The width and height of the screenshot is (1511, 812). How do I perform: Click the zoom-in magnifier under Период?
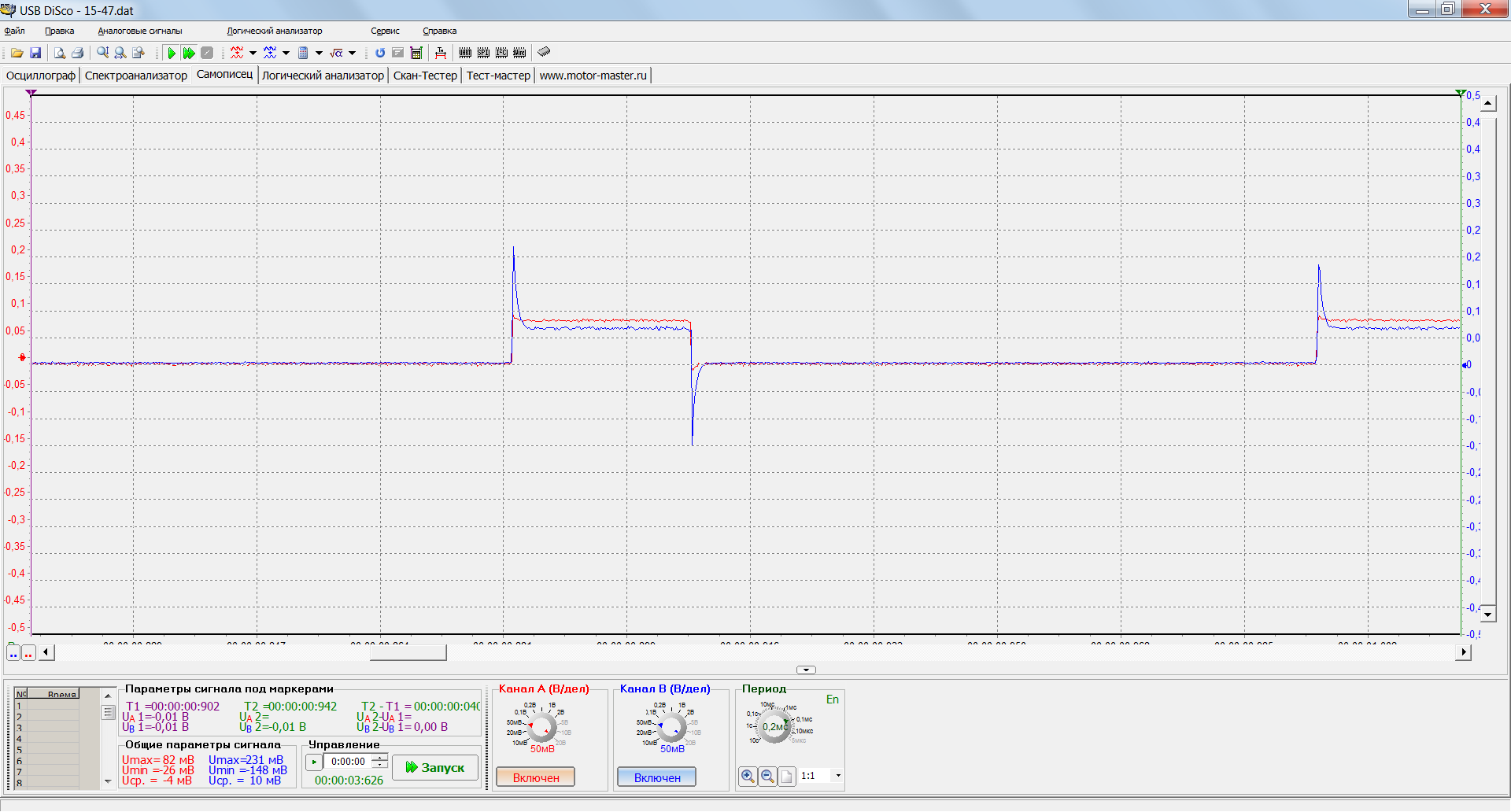748,777
